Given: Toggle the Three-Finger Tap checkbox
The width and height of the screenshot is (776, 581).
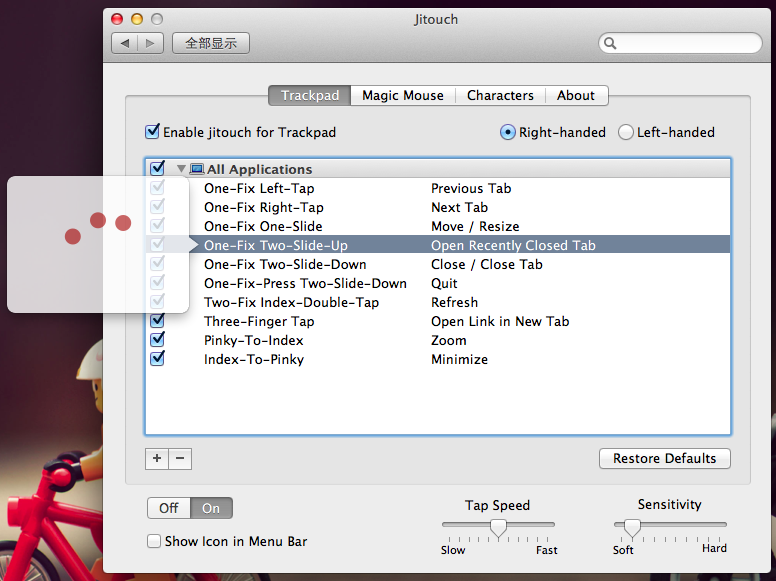Looking at the screenshot, I should [x=157, y=320].
